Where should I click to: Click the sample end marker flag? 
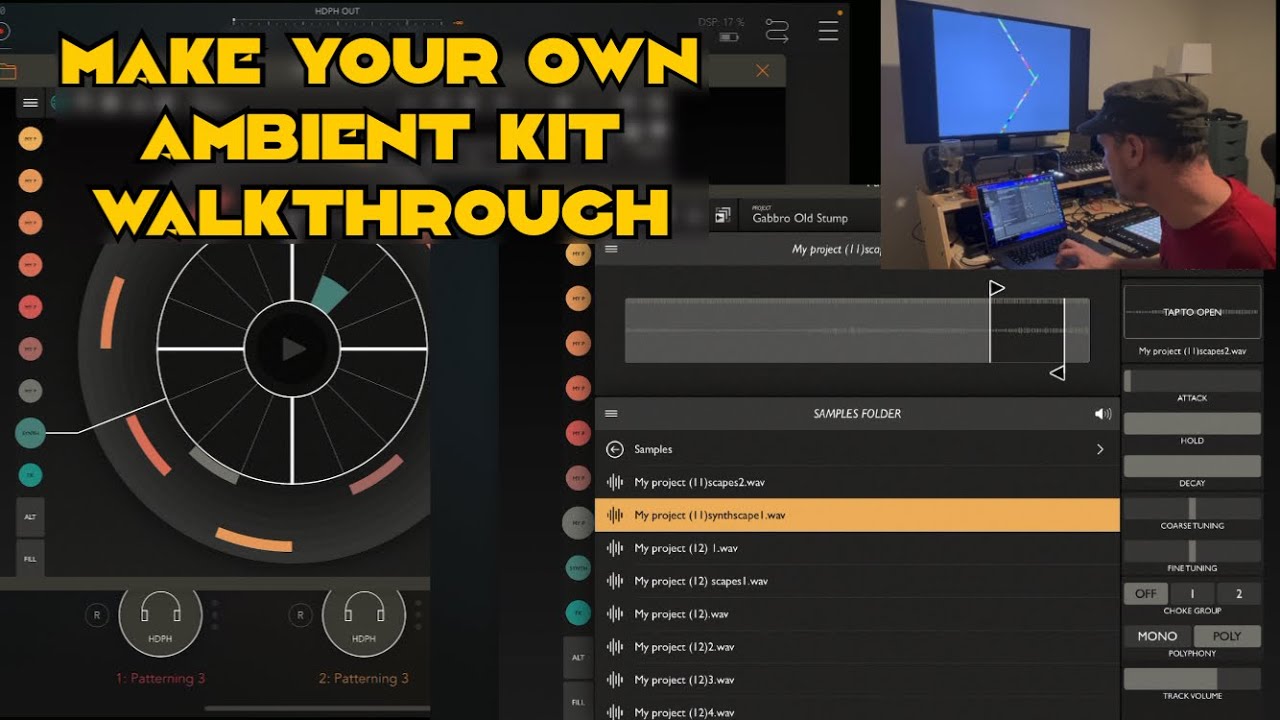(1057, 373)
